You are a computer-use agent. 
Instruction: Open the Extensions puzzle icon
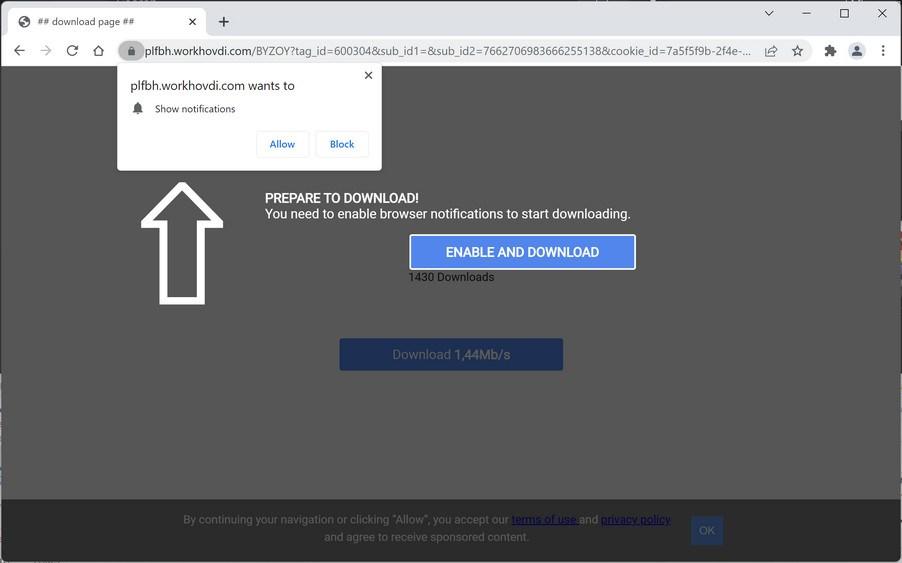pyautogui.click(x=830, y=51)
